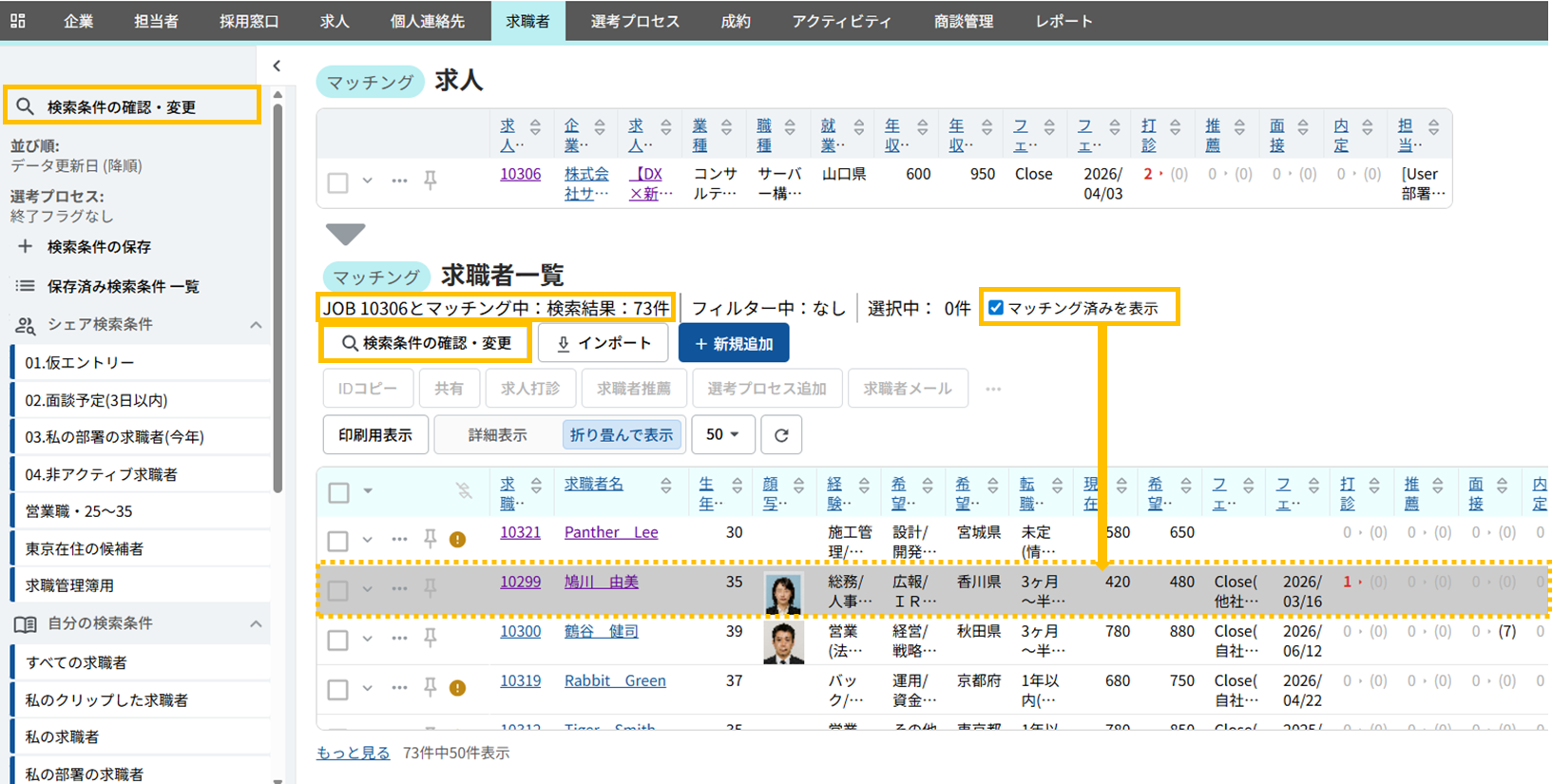Expand the Panther Lee row details

[368, 540]
